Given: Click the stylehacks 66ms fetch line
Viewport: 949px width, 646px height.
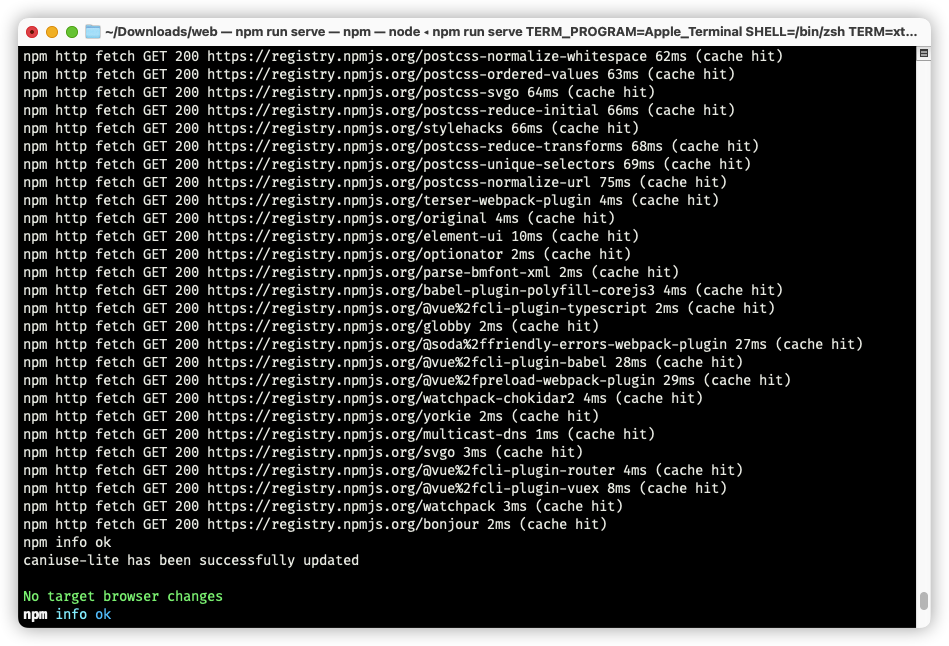Looking at the screenshot, I should pos(331,128).
